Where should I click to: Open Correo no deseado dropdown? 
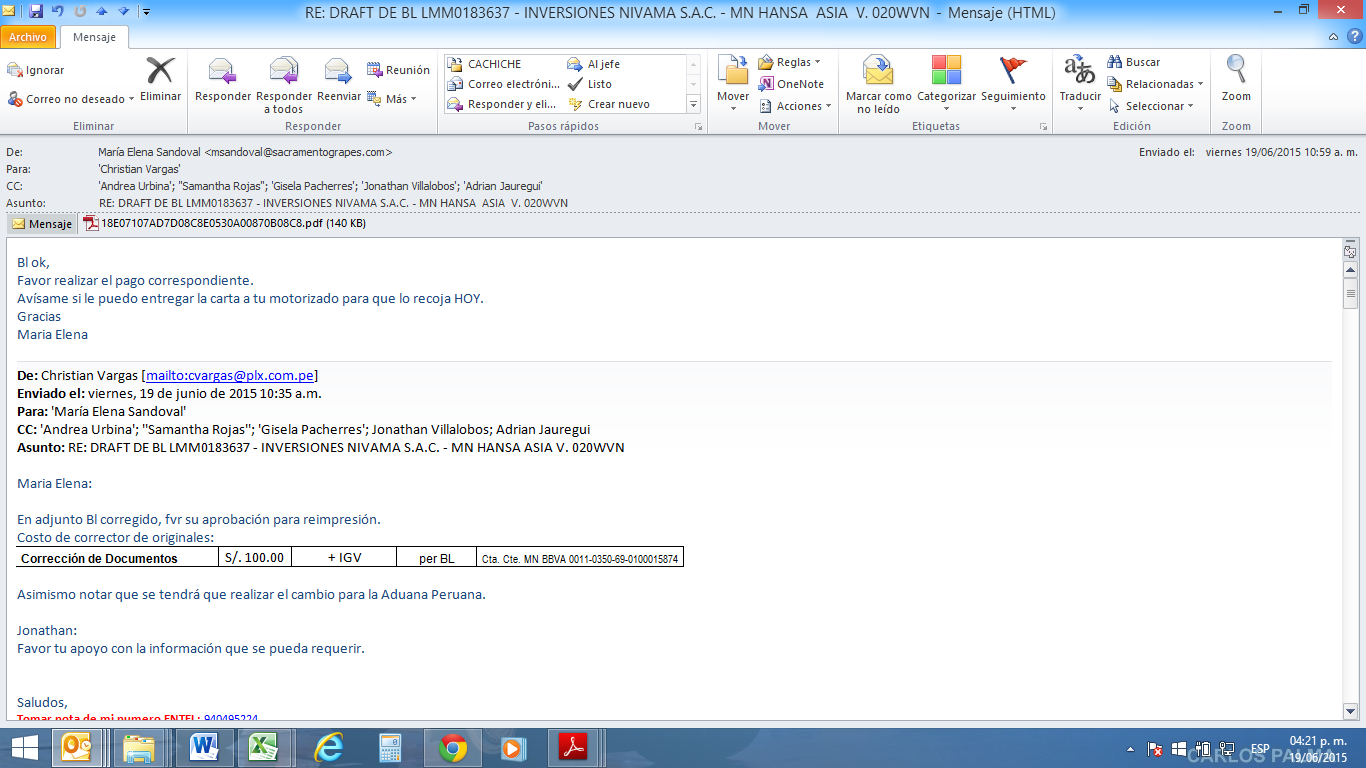click(x=72, y=99)
